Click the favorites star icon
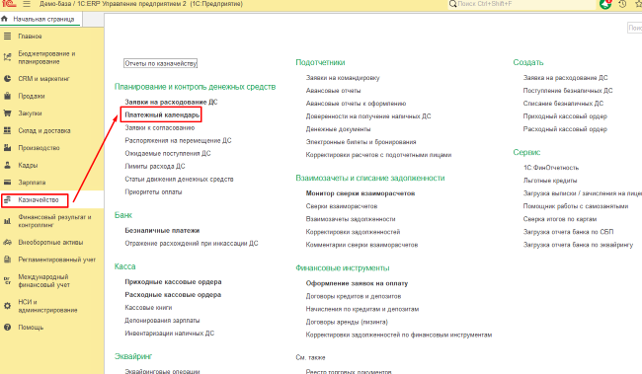The height and width of the screenshot is (374, 642). (638, 4)
